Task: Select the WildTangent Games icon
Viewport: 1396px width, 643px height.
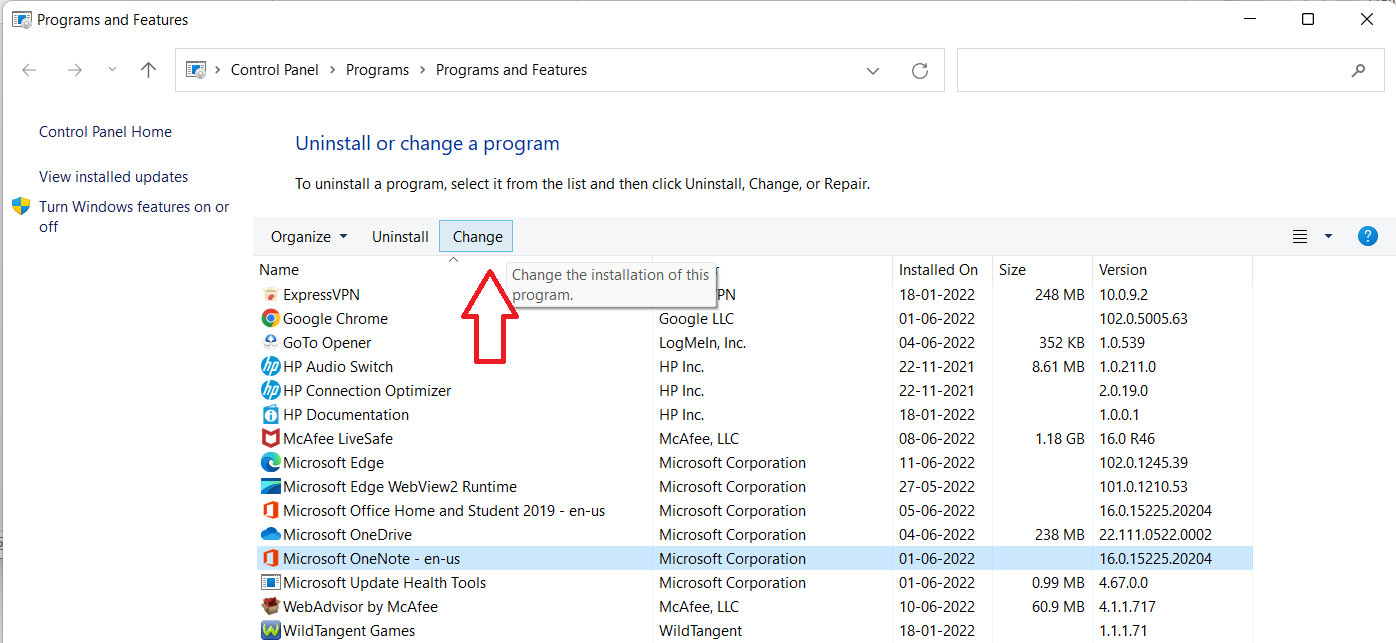Action: [x=270, y=631]
